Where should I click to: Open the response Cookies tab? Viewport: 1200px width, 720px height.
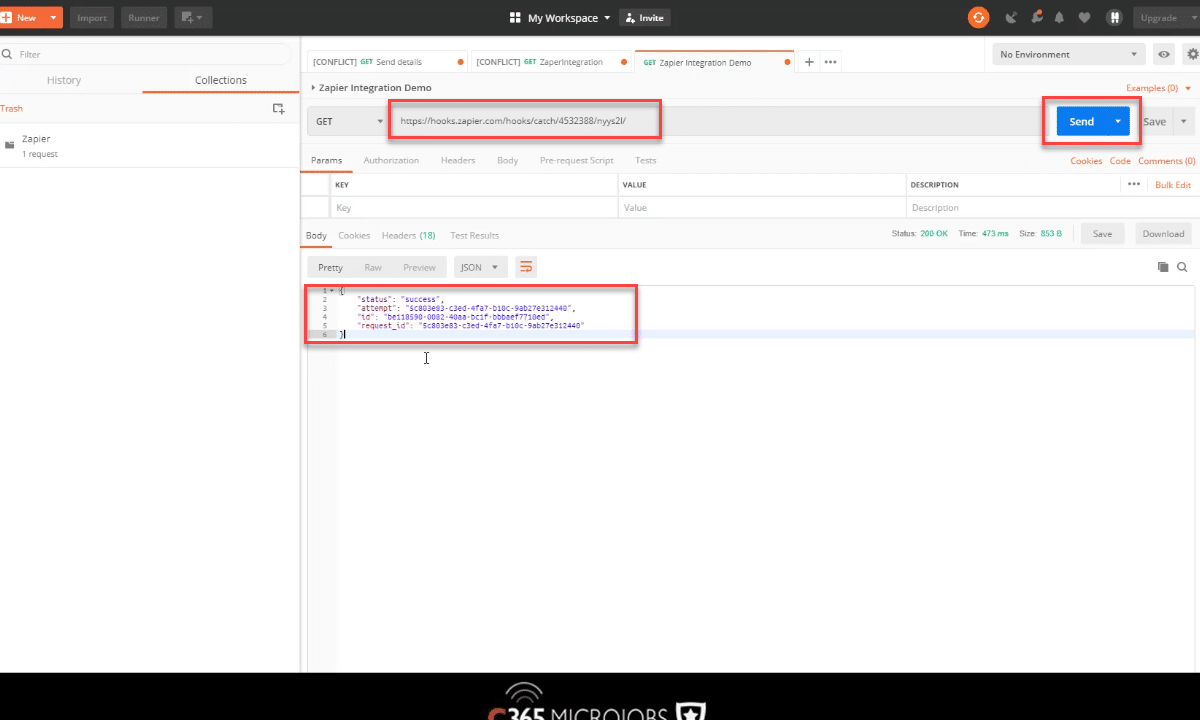click(x=354, y=235)
